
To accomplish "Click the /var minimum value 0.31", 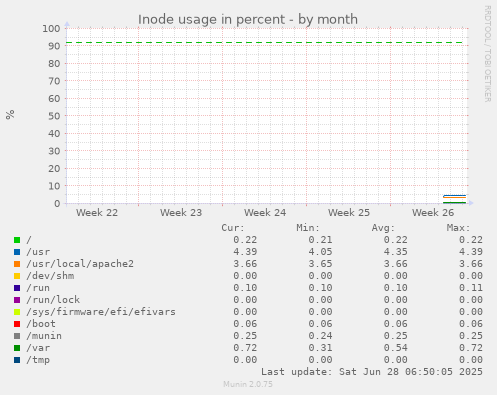I will (x=320, y=348).
